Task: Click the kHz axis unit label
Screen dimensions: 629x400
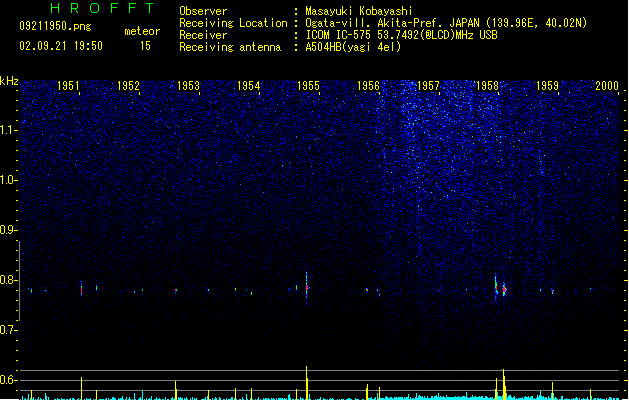Action: [9, 81]
